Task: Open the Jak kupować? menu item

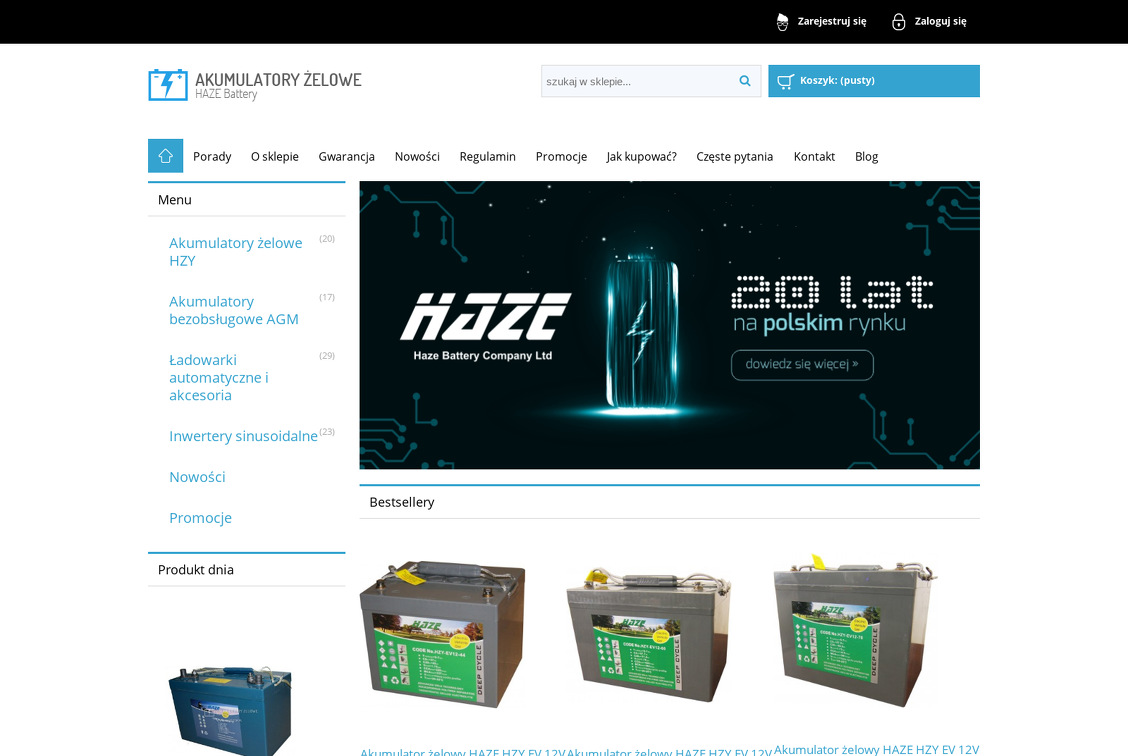Action: coord(642,157)
